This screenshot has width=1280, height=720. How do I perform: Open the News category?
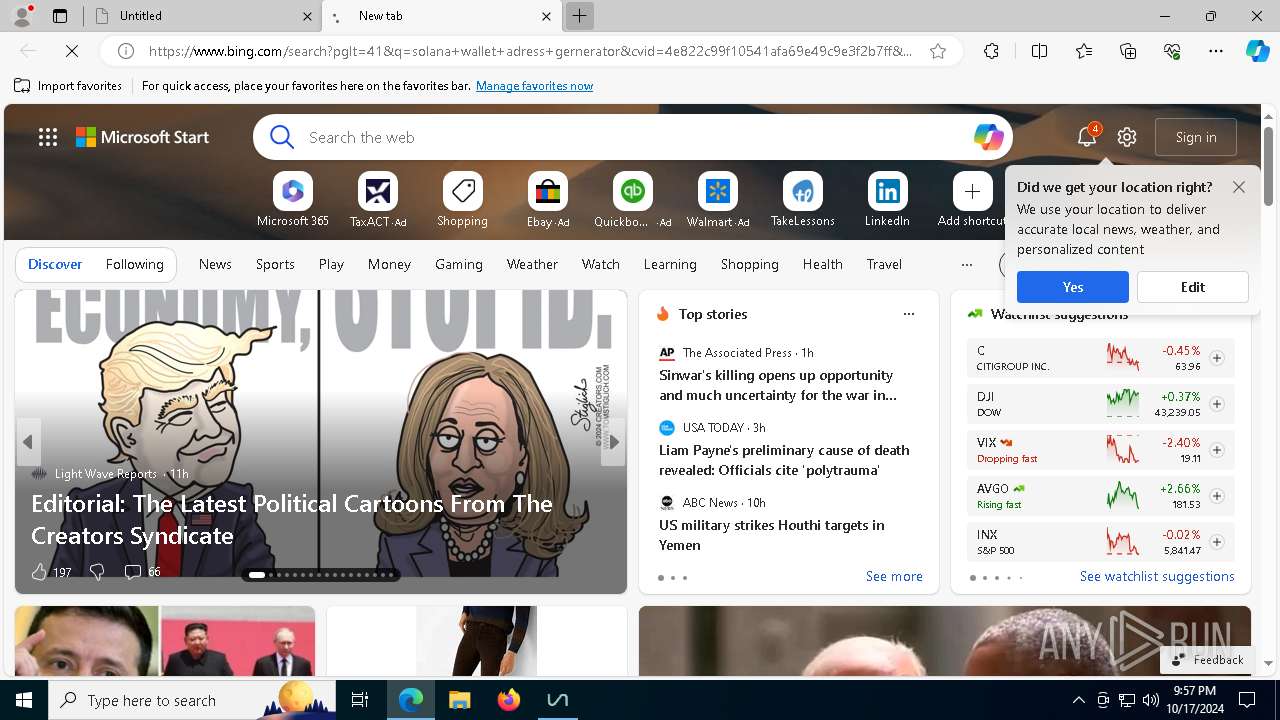(x=215, y=264)
